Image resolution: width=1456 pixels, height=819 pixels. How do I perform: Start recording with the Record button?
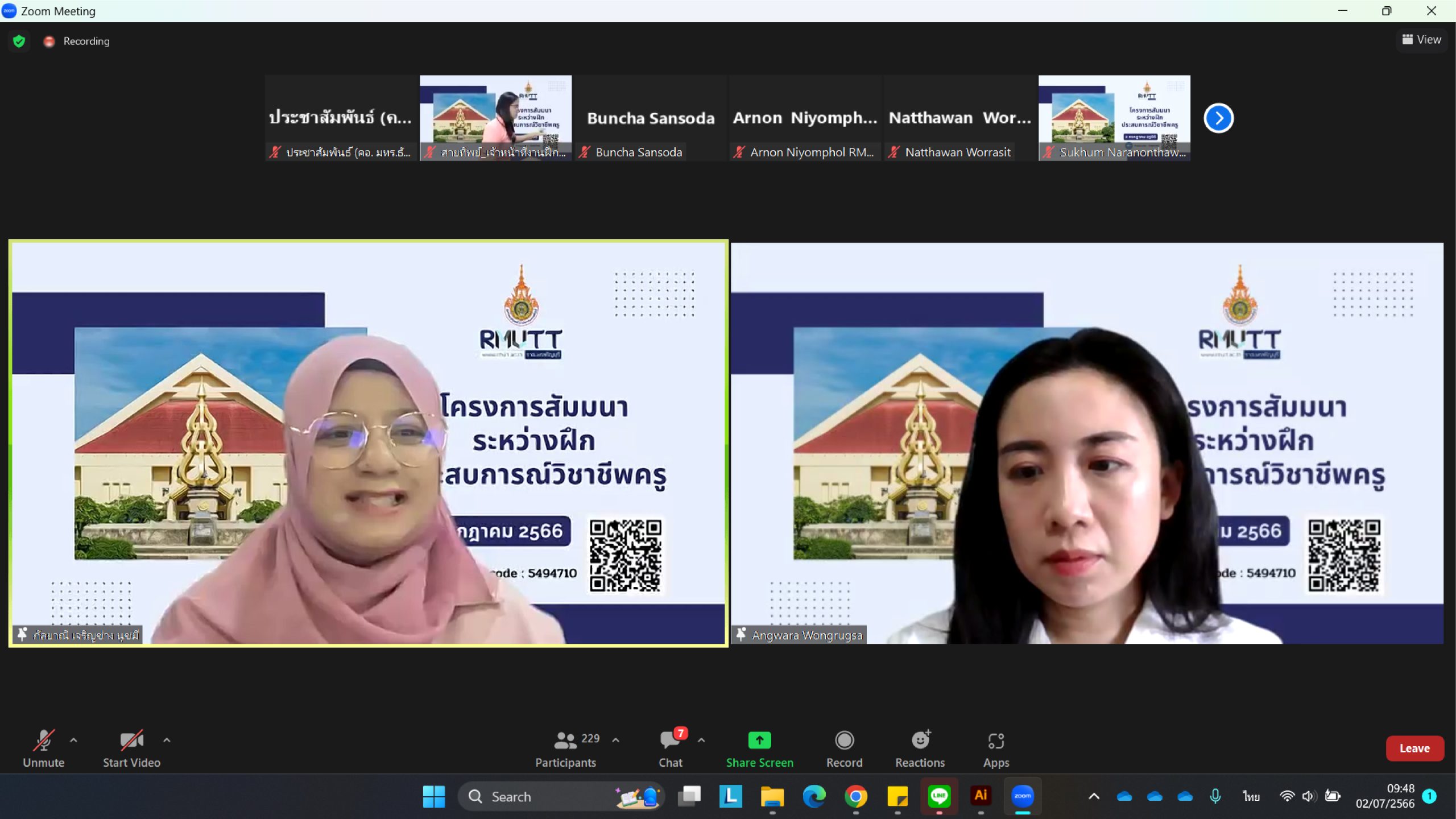pyautogui.click(x=844, y=748)
